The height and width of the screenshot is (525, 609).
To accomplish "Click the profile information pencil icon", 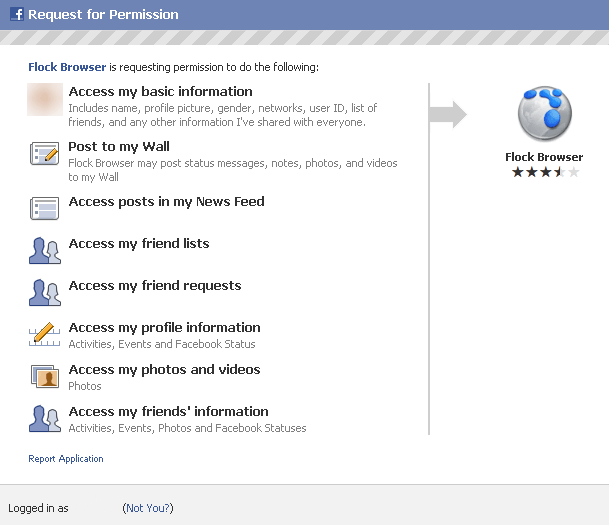I will (45, 334).
